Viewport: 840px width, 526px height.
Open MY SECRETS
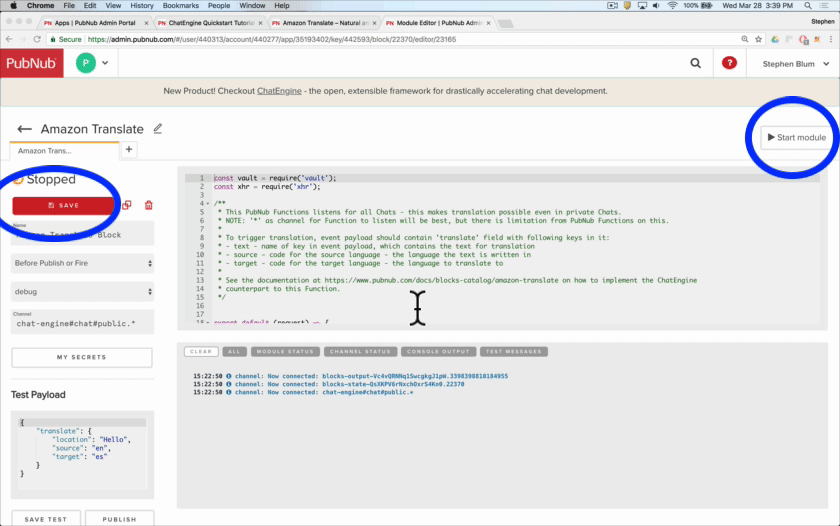tap(82, 357)
